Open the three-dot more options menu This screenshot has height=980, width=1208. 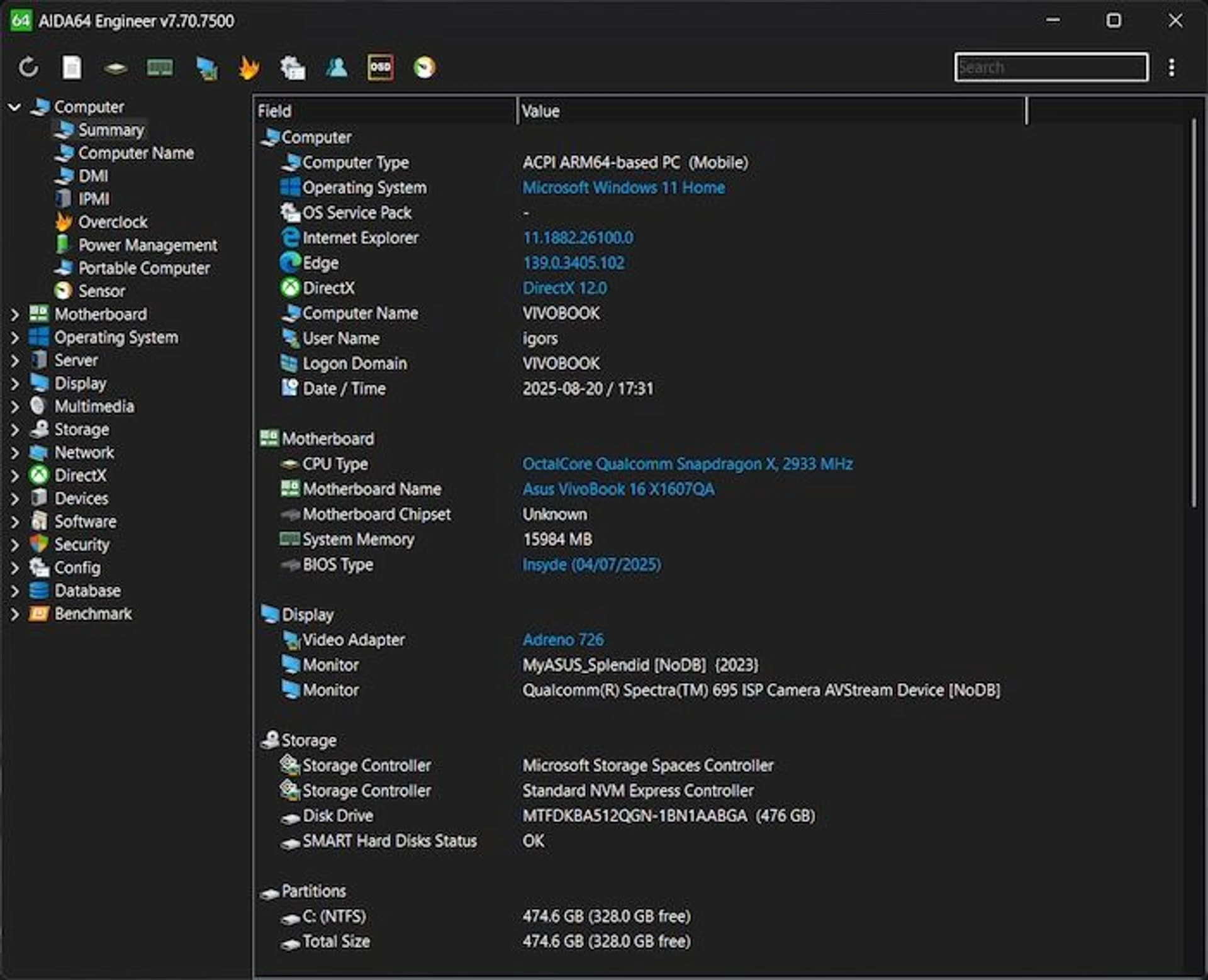click(1172, 67)
